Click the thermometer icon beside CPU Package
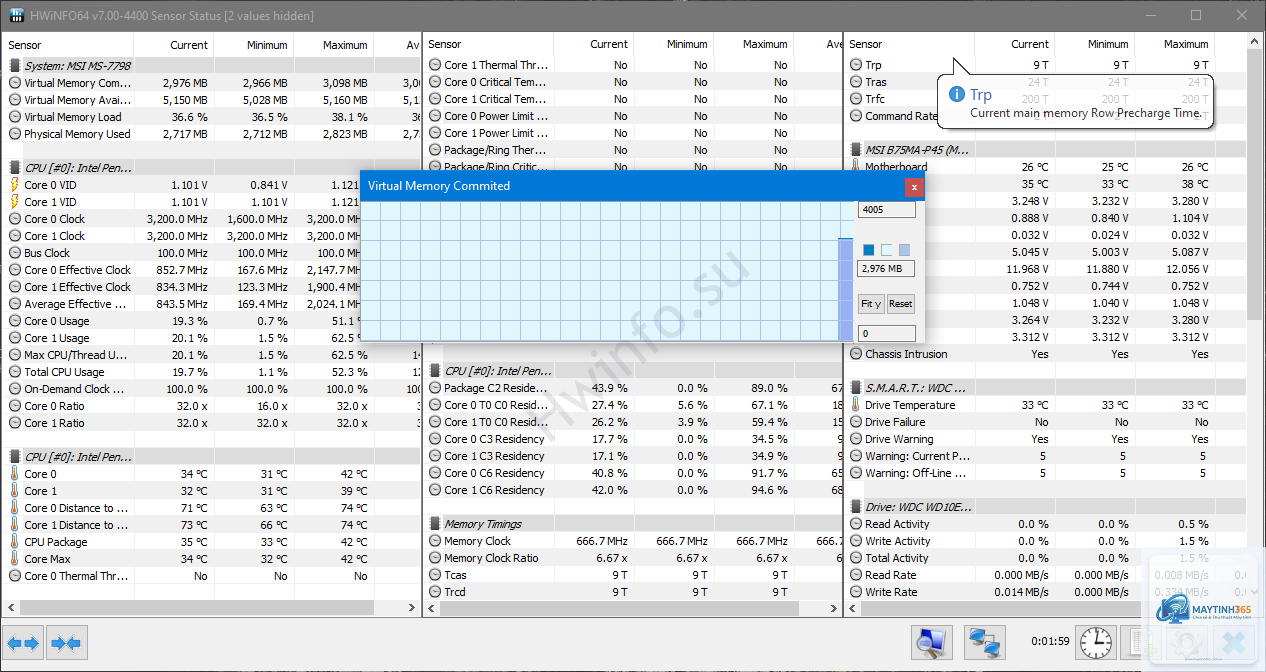This screenshot has width=1266, height=672. [14, 542]
